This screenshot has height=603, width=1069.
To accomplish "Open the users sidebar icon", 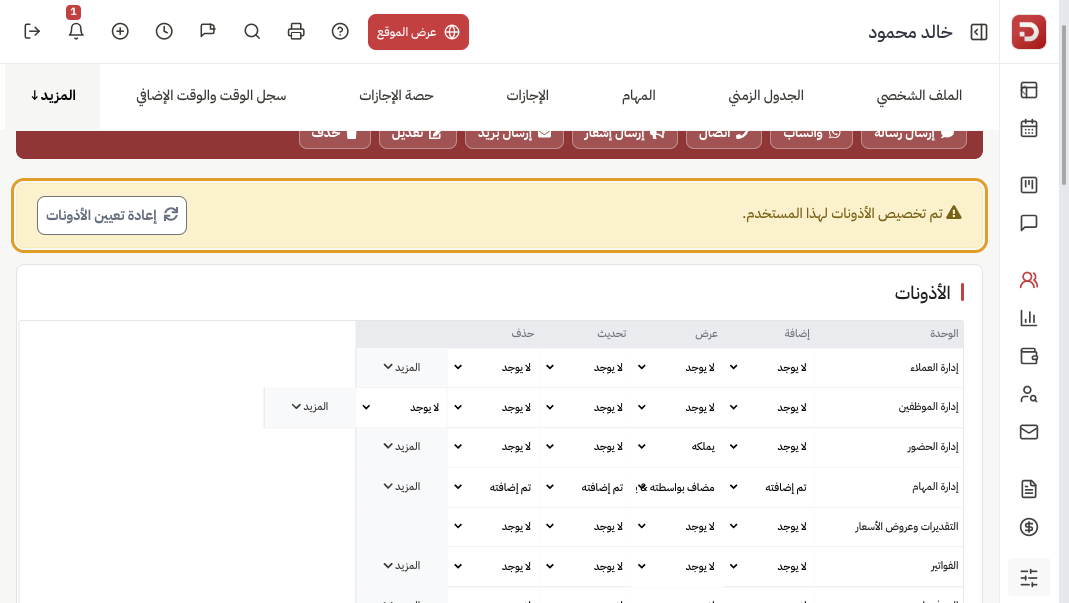I will [x=1029, y=280].
